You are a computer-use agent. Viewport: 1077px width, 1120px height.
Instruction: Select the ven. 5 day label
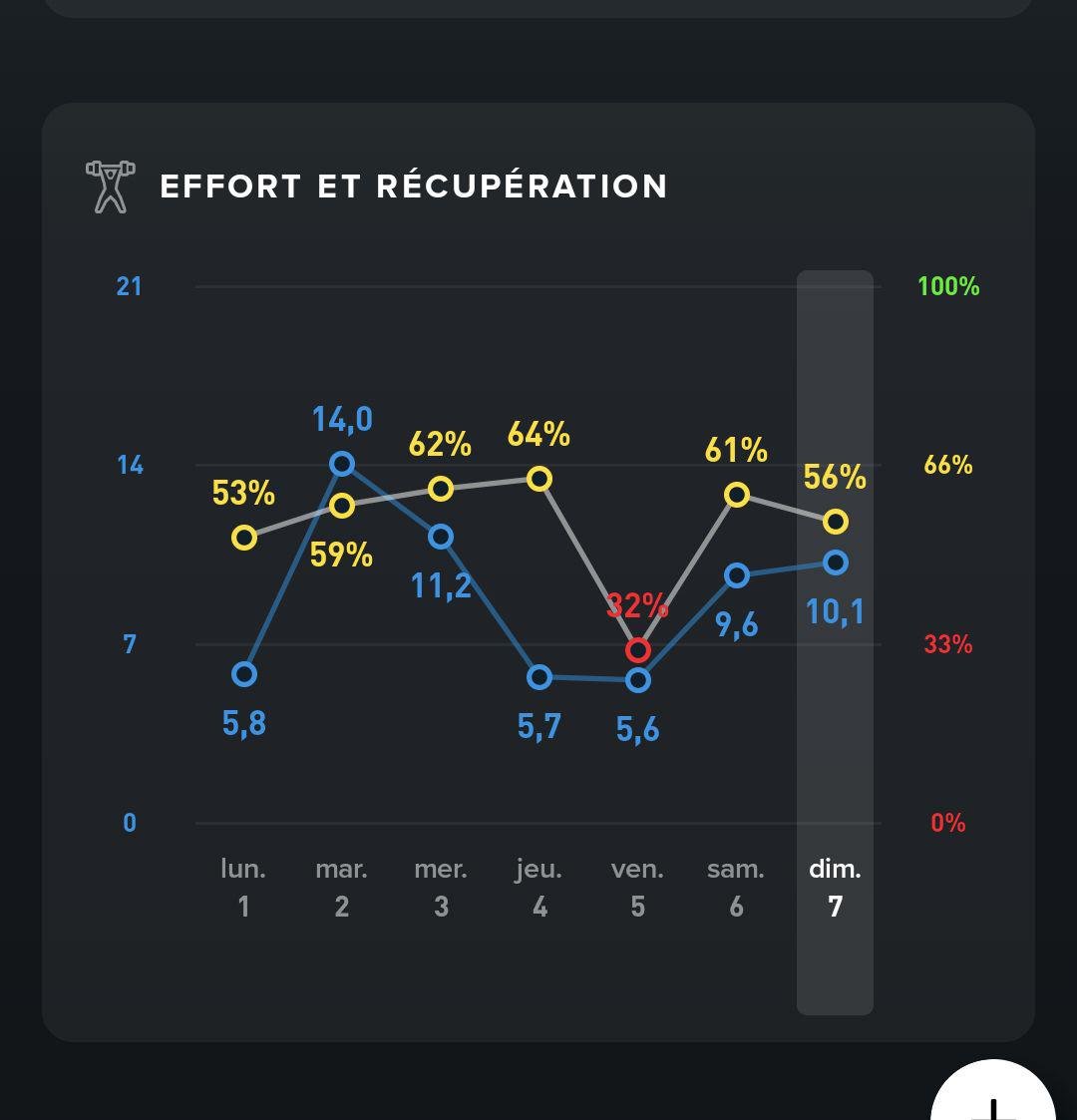click(x=636, y=888)
